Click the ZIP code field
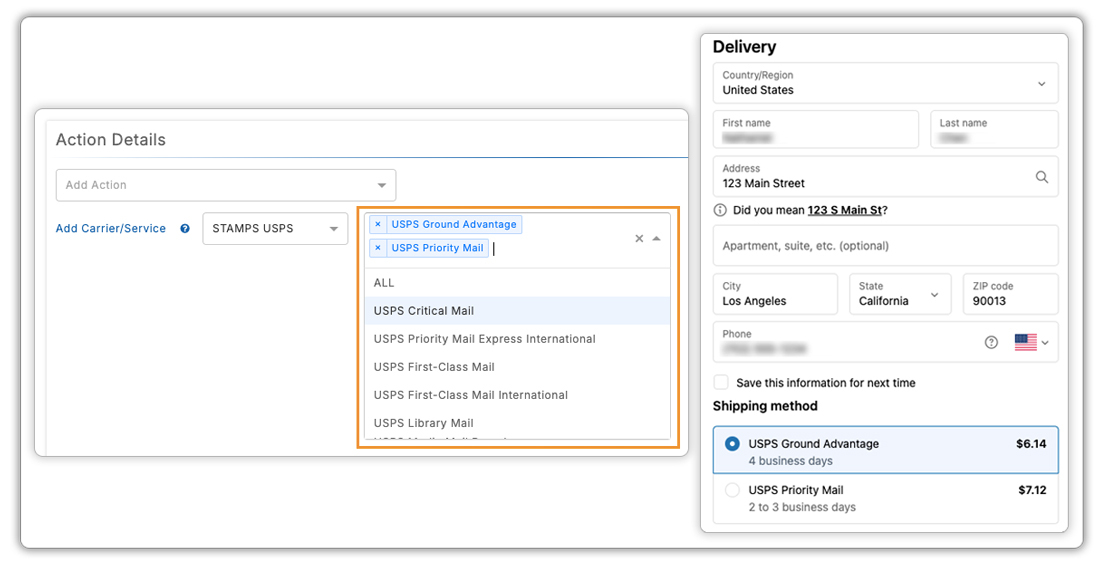The width and height of the screenshot is (1100, 566). pyautogui.click(x=1010, y=294)
